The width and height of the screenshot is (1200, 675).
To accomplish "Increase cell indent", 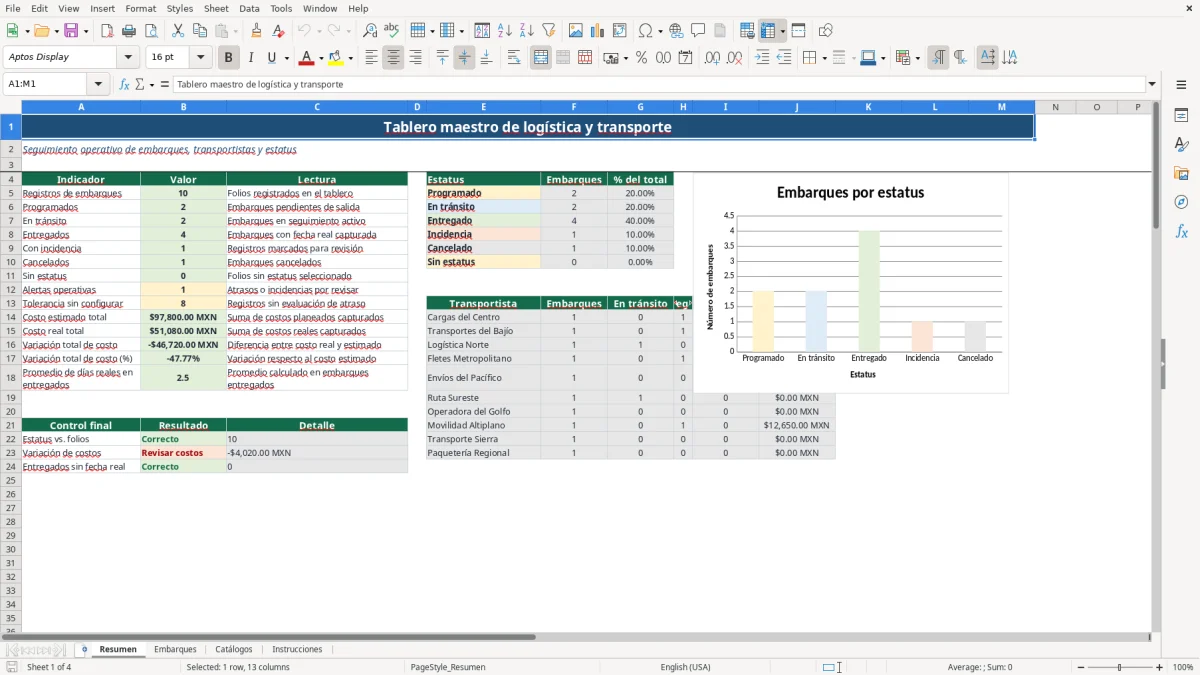I will coord(762,58).
